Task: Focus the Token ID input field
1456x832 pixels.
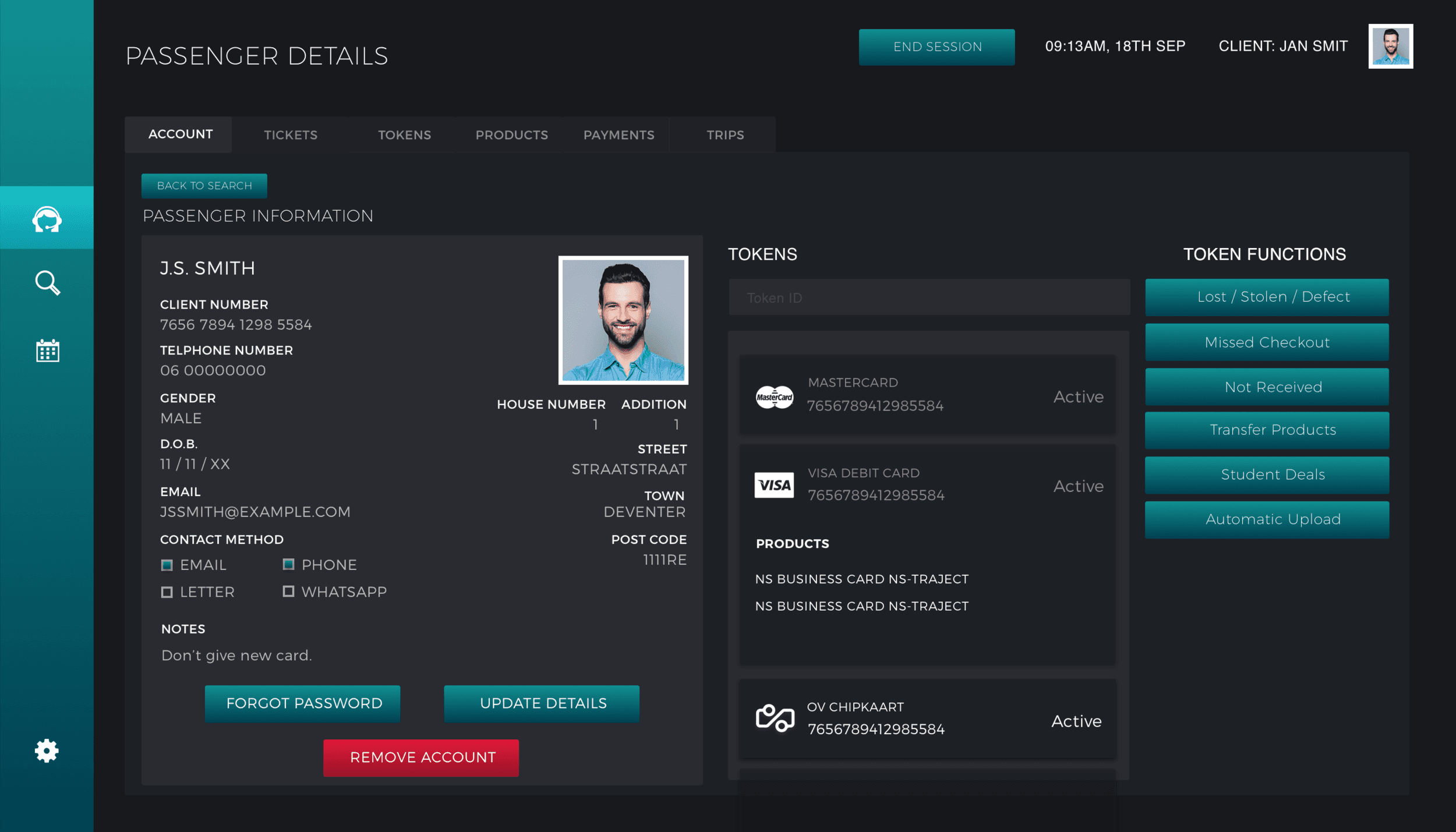Action: (x=929, y=298)
